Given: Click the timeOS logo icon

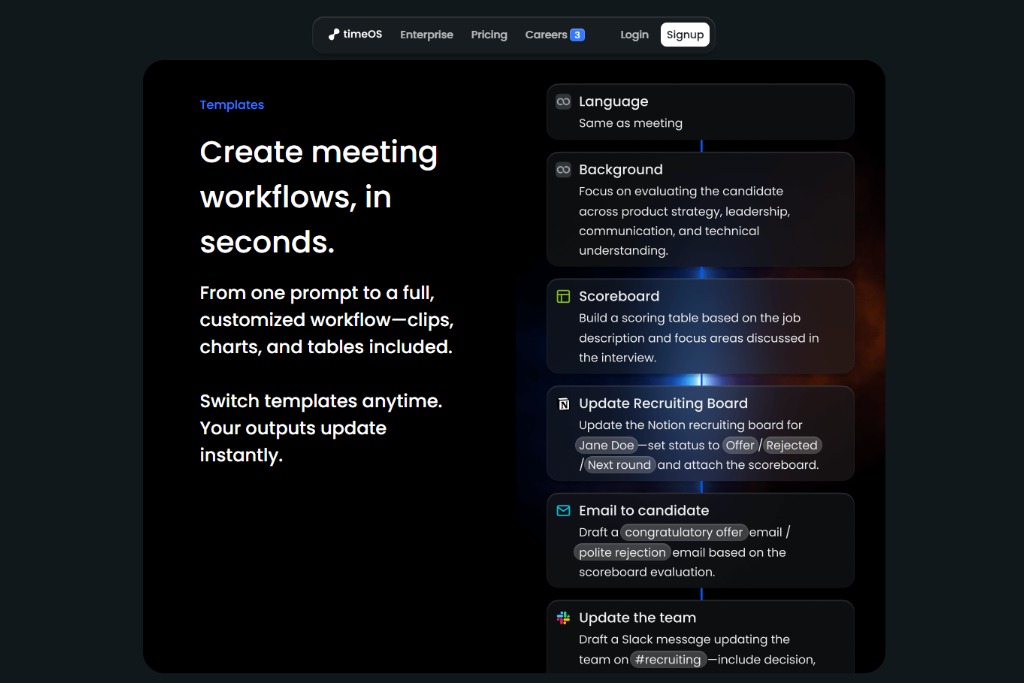Looking at the screenshot, I should [x=334, y=34].
